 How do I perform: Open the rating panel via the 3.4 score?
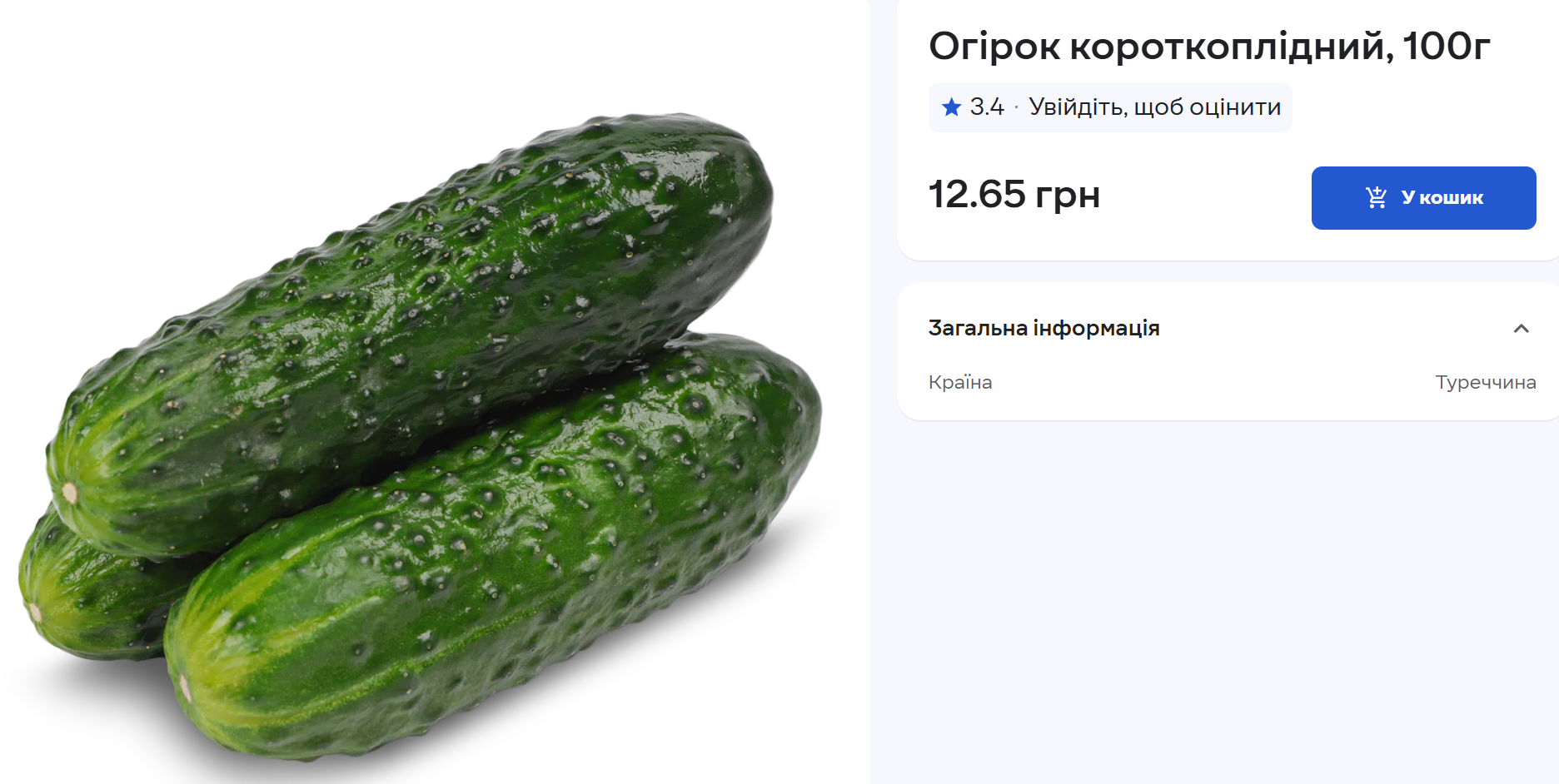[x=988, y=107]
